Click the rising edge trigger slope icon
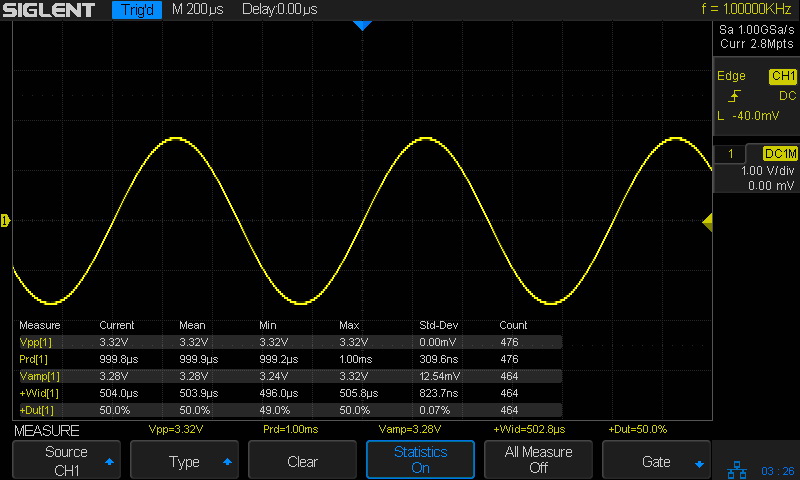Screen dimensions: 800x480 click(x=734, y=96)
